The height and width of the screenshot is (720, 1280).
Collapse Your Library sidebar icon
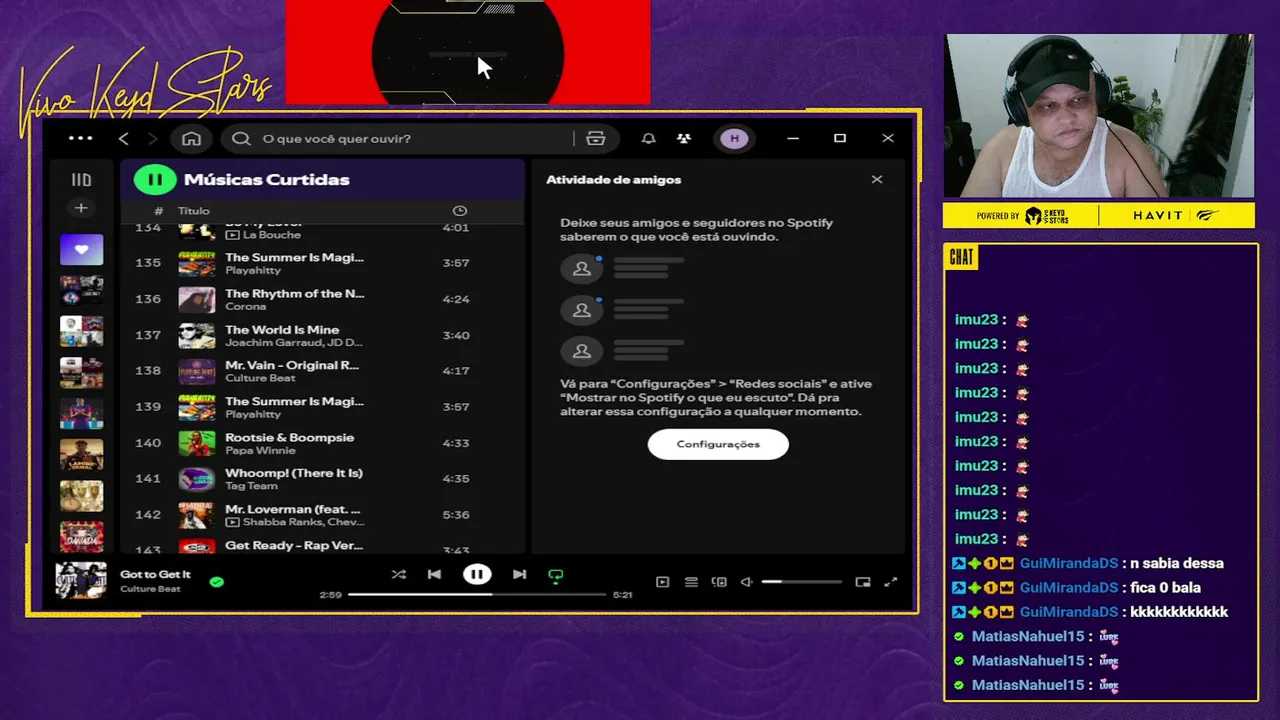(x=81, y=180)
